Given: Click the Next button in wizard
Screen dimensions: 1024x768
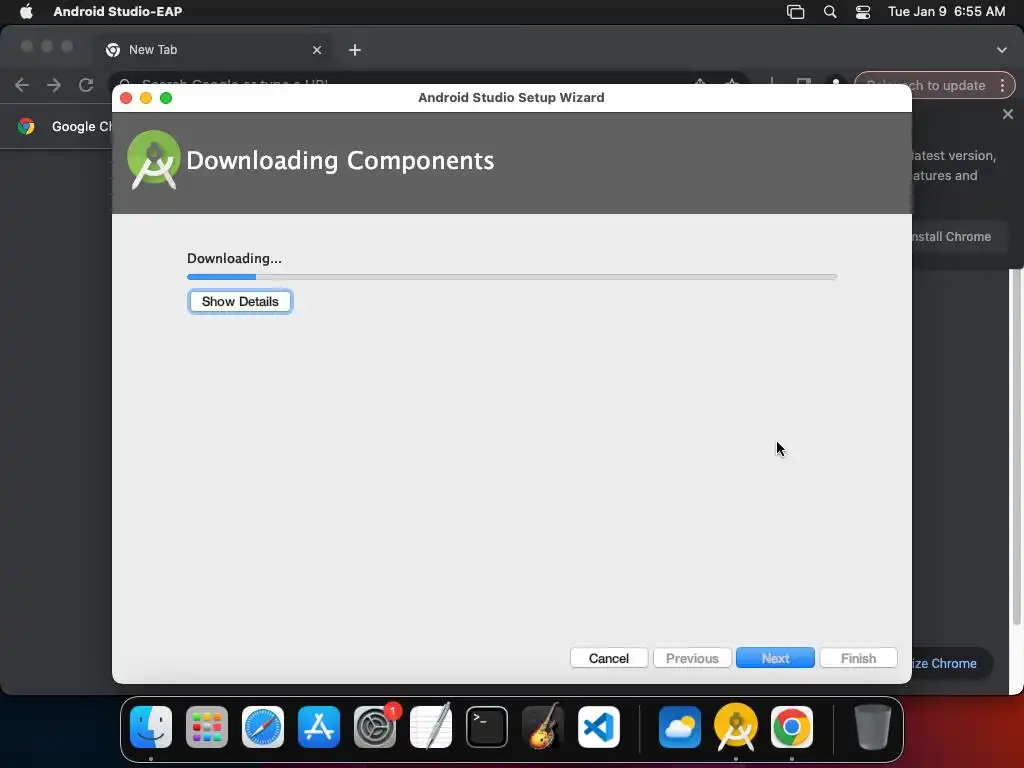Looking at the screenshot, I should [x=775, y=658].
